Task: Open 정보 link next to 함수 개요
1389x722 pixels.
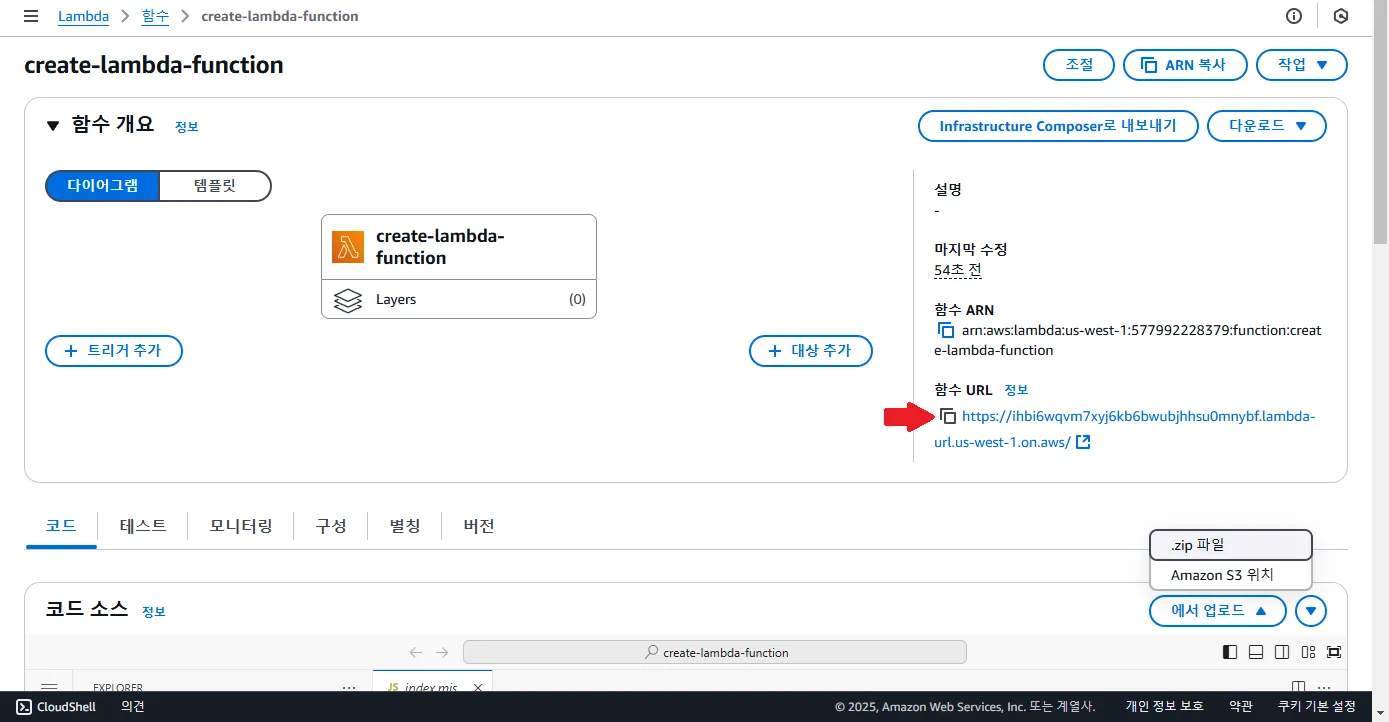Action: click(x=187, y=127)
